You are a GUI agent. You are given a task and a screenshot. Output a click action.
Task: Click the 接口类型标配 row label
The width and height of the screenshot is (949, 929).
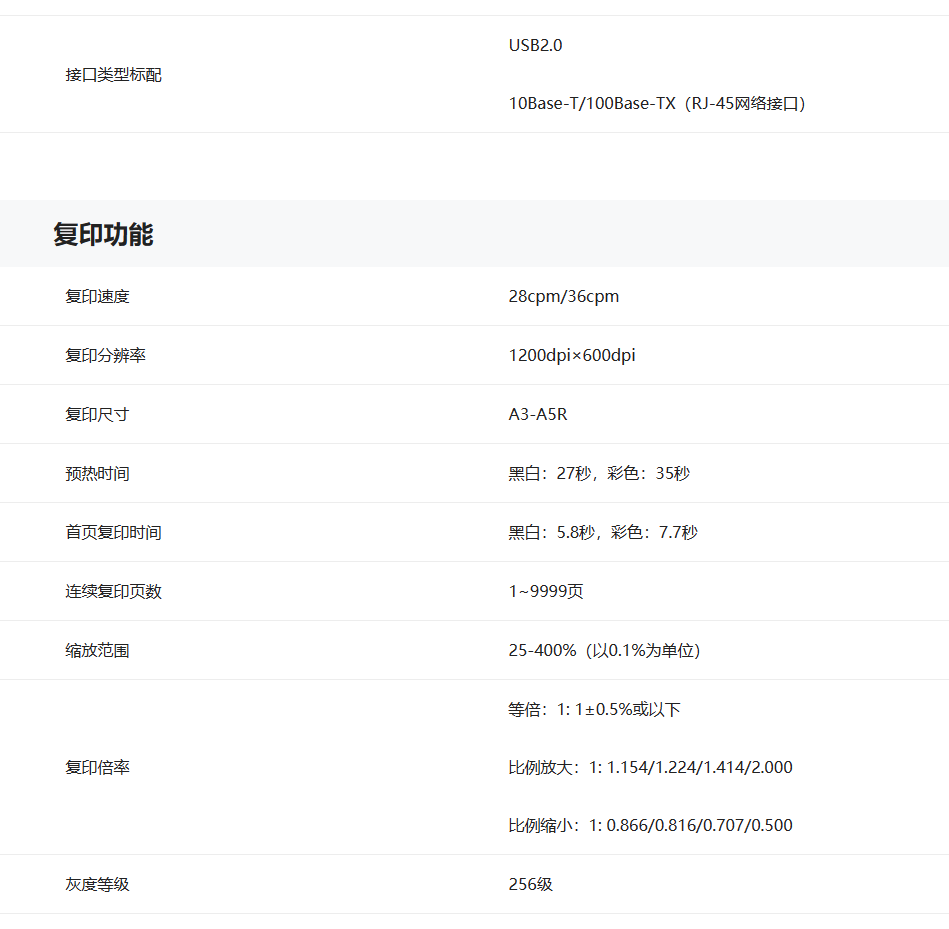coord(113,75)
